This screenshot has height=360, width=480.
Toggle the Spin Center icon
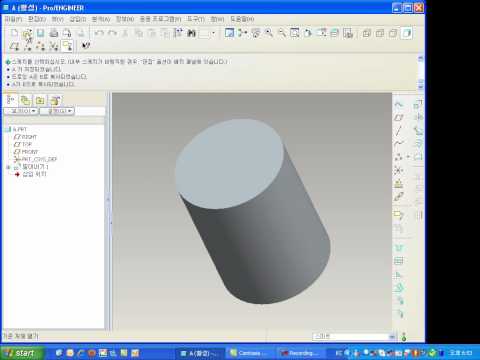[x=243, y=33]
